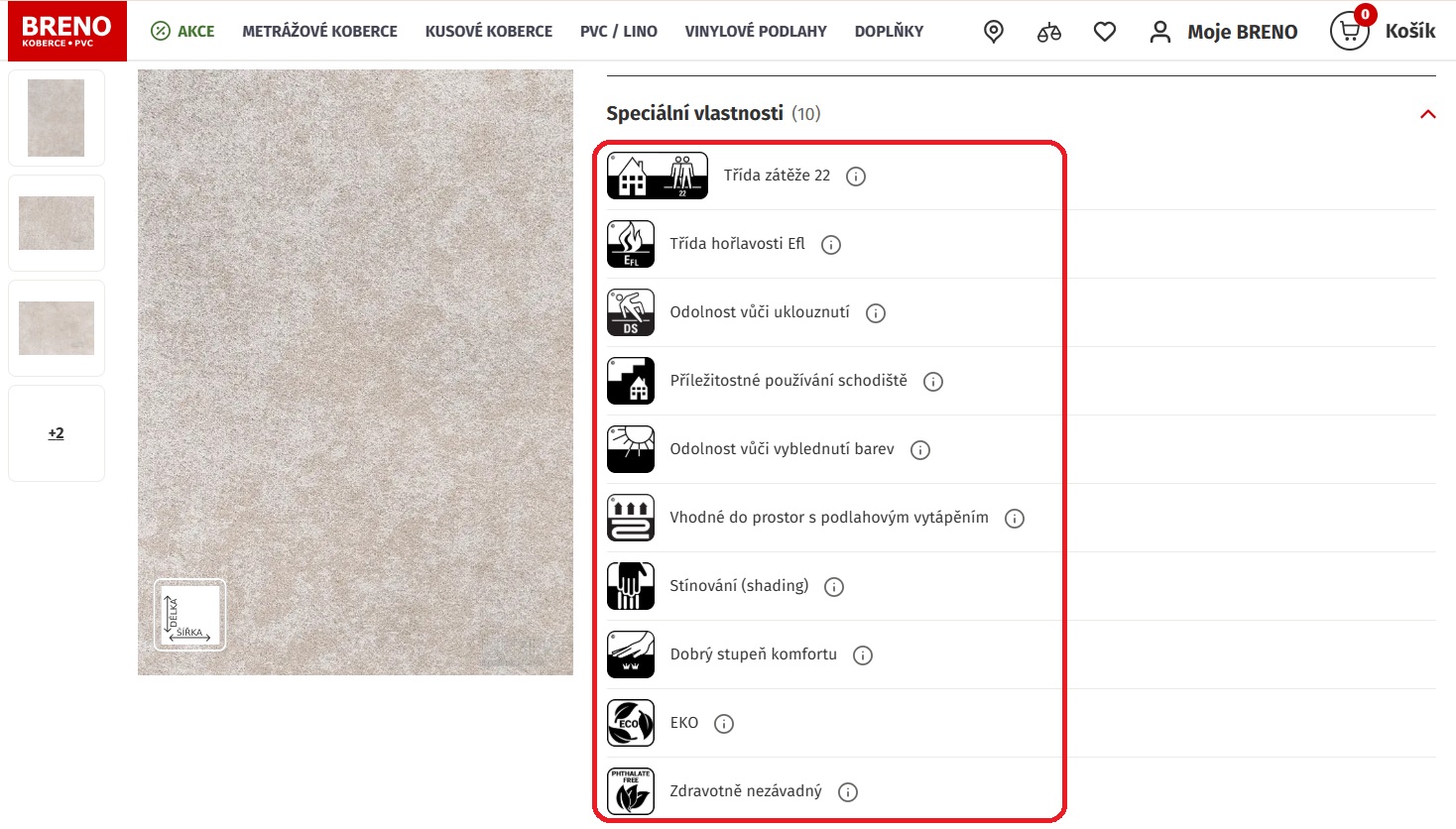Show info tooltip for EKO

click(x=724, y=724)
